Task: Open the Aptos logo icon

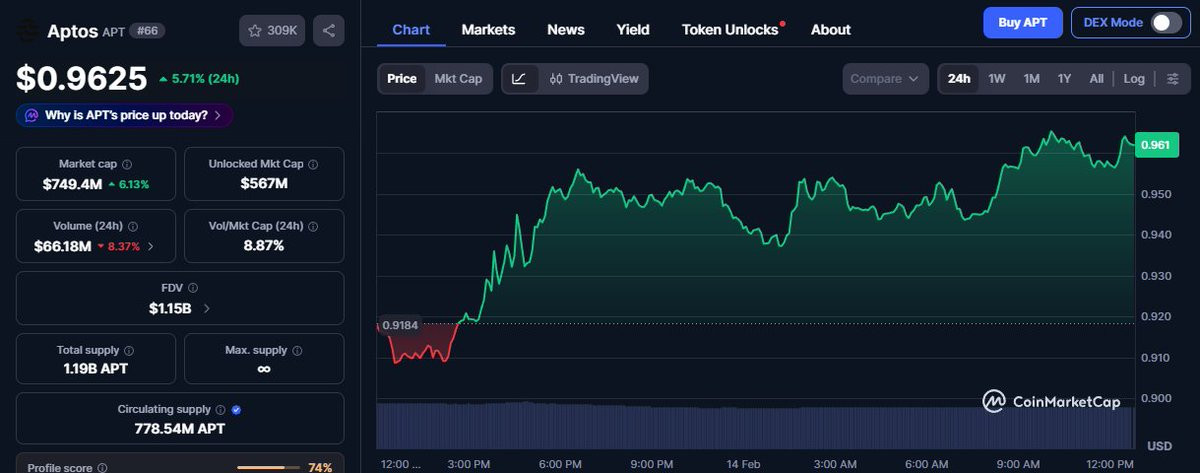Action: 28,31
